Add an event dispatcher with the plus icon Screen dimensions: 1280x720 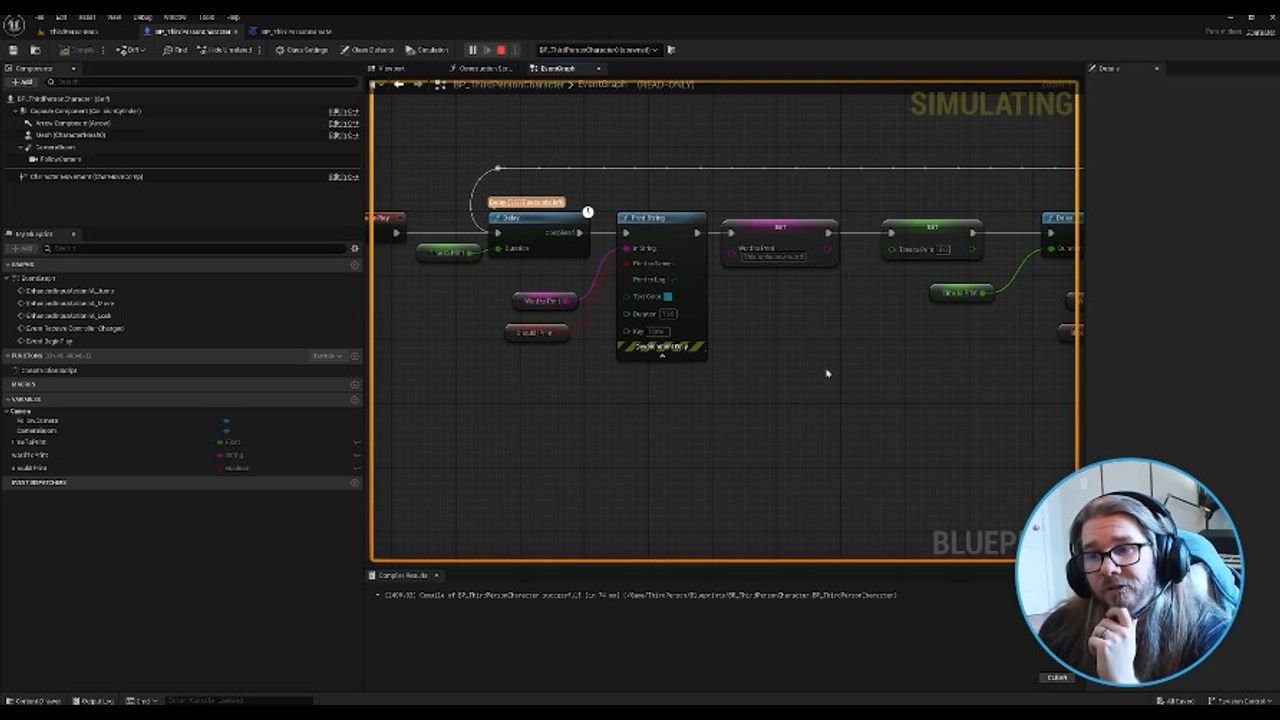354,482
